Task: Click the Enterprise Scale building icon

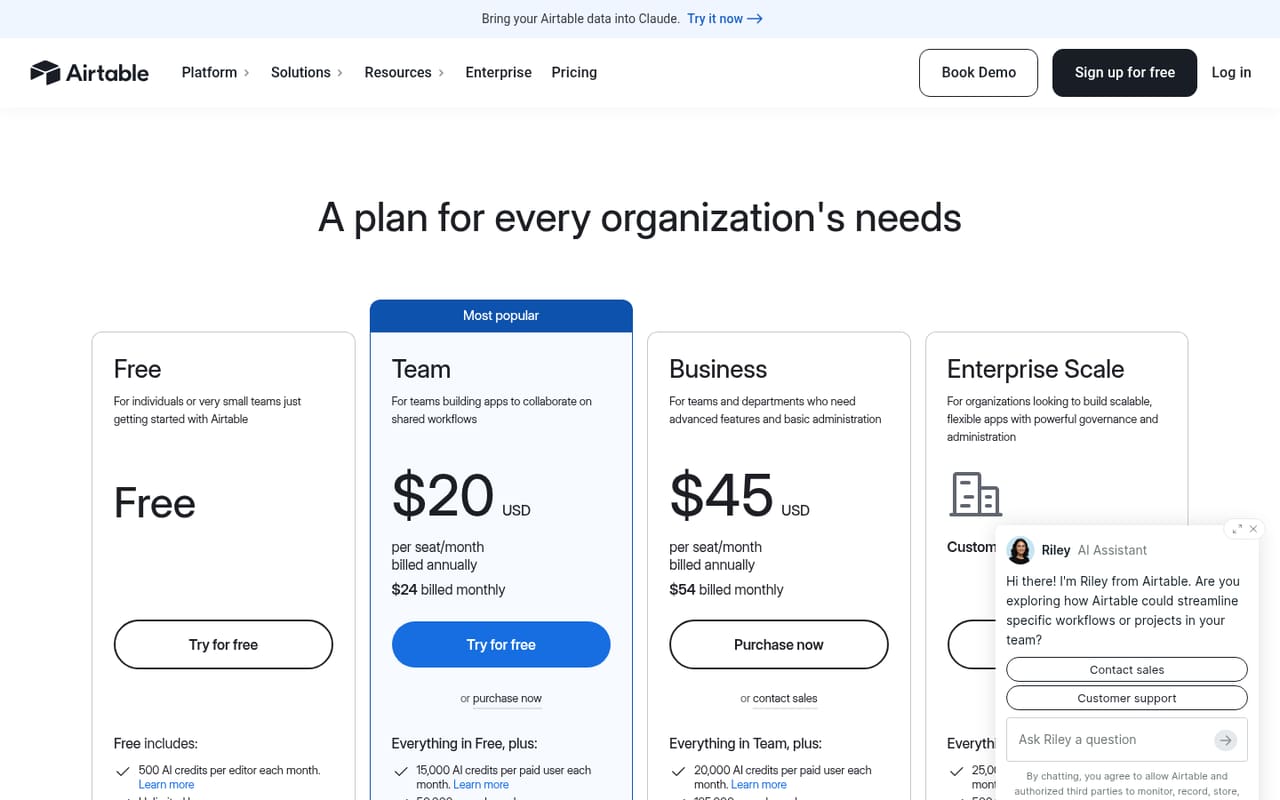Action: point(975,494)
